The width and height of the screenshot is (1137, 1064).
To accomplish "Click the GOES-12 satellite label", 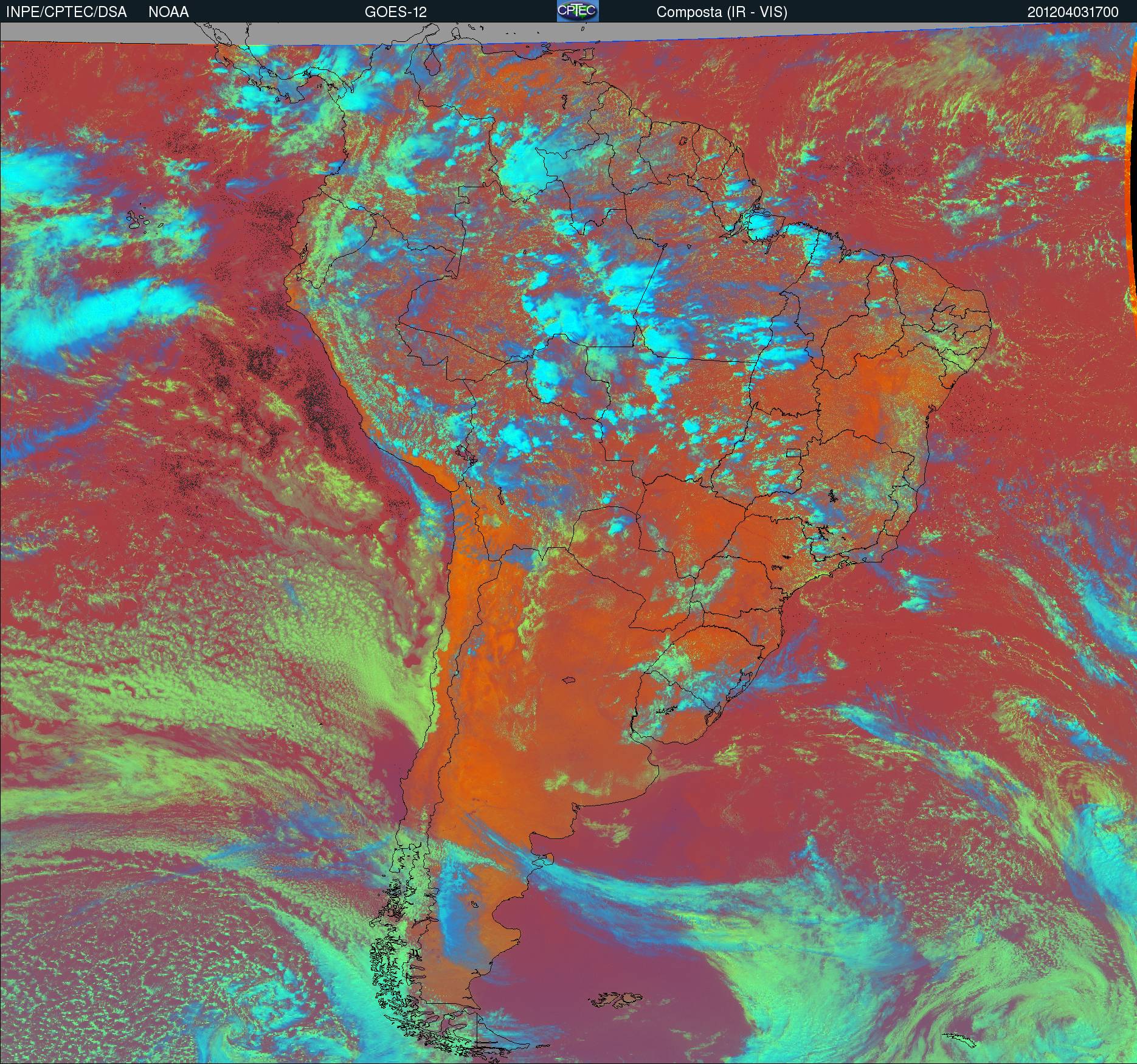I will (x=395, y=12).
